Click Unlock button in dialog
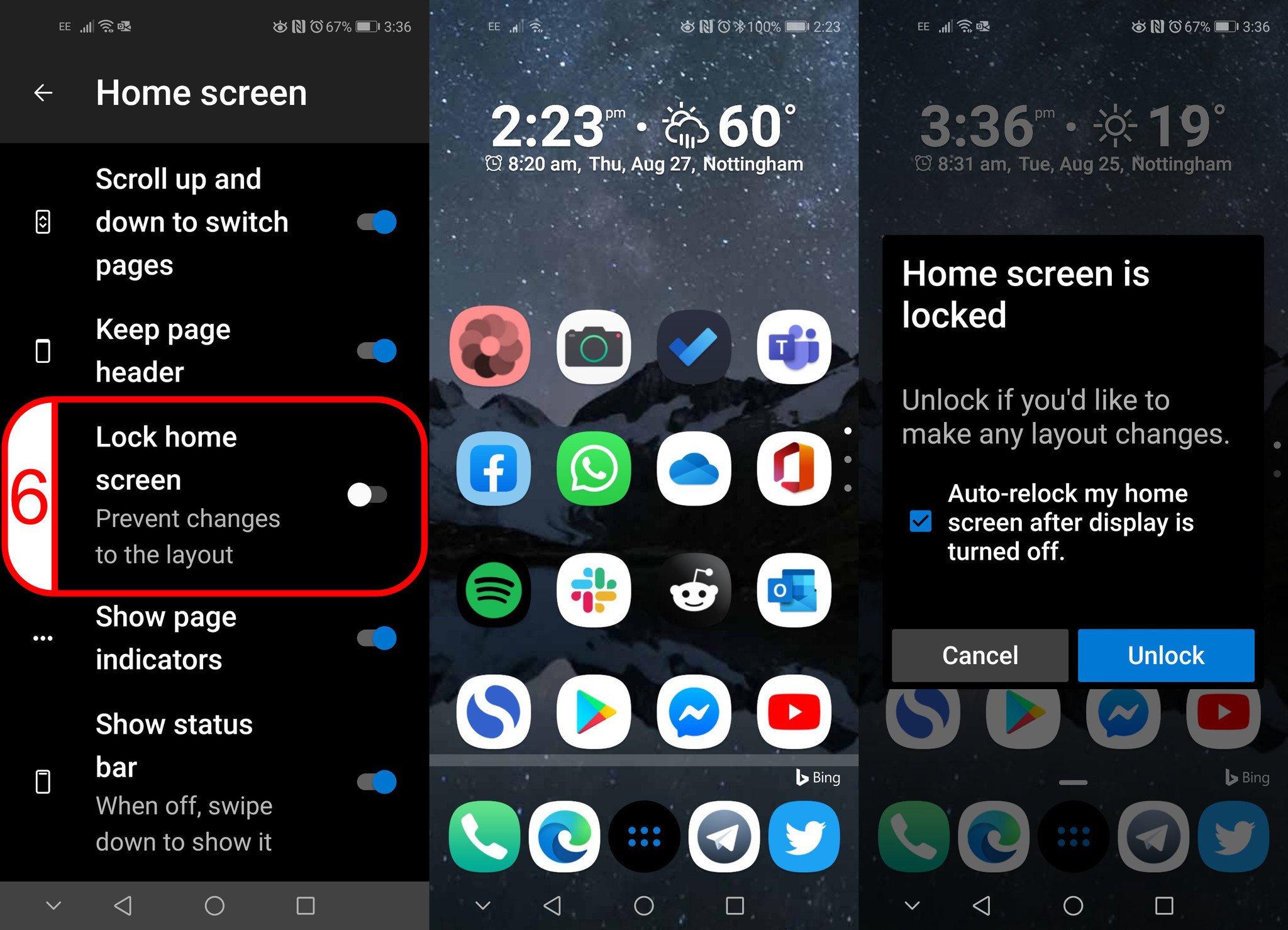This screenshot has width=1288, height=930. click(x=1166, y=655)
